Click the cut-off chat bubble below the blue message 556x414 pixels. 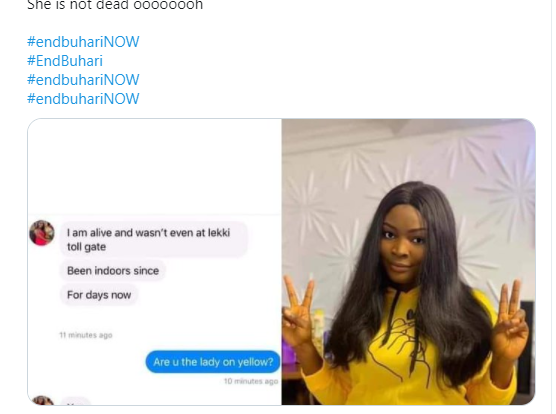pos(75,401)
